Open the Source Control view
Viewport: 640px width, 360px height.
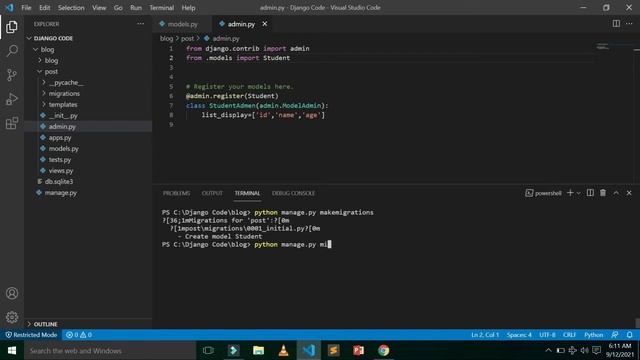(x=12, y=75)
